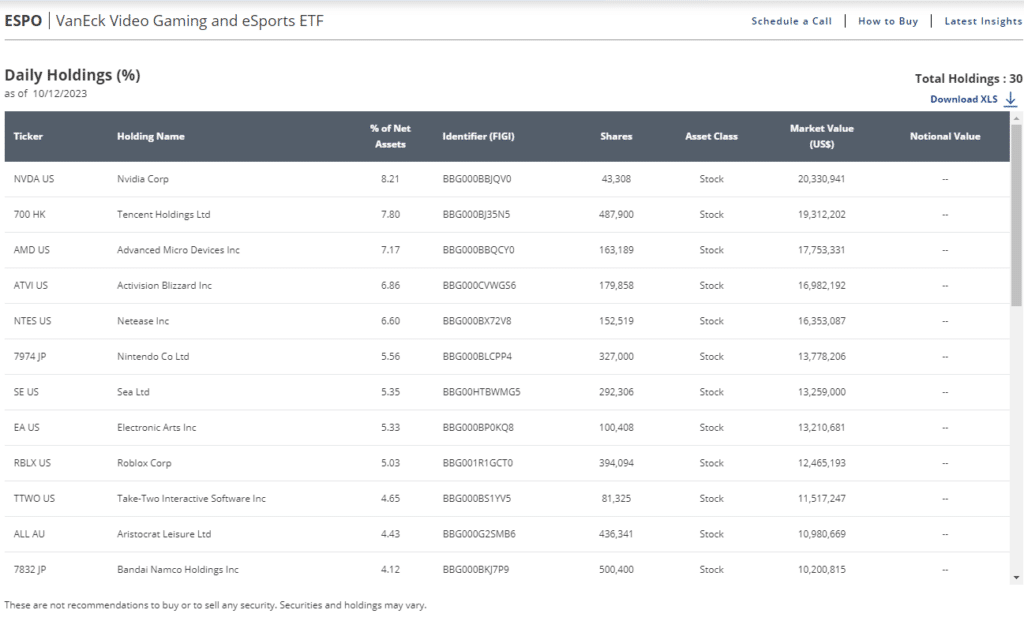Click the % of Net Assets column header
This screenshot has height=621, width=1024.
coord(391,136)
